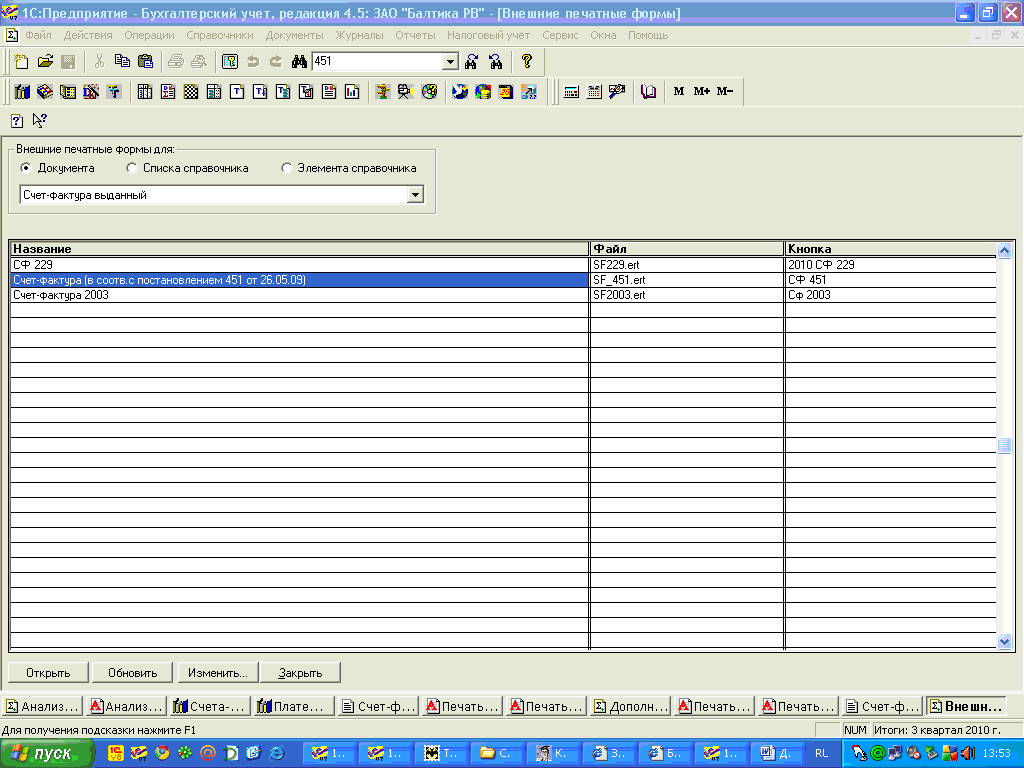Viewport: 1024px width, 768px height.
Task: Select the Списка справочника radio button
Action: coord(131,168)
